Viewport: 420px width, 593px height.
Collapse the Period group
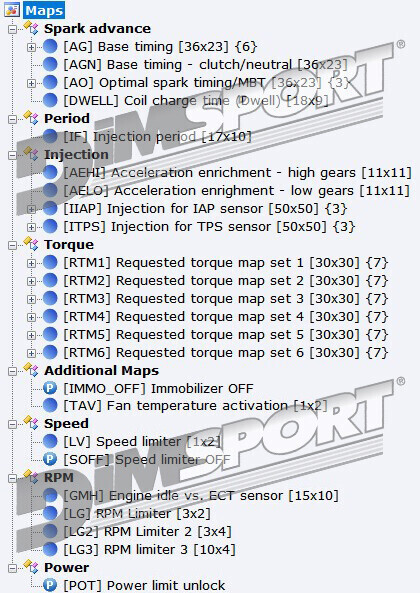tap(12, 120)
